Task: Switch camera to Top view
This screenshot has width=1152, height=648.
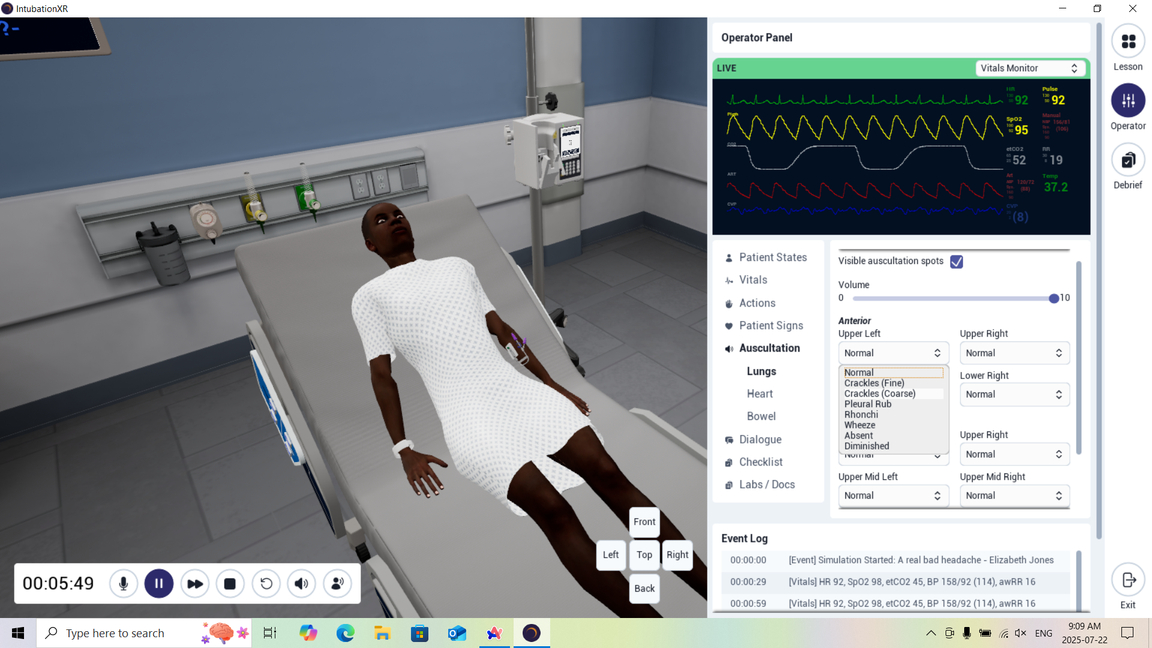Action: (x=644, y=555)
